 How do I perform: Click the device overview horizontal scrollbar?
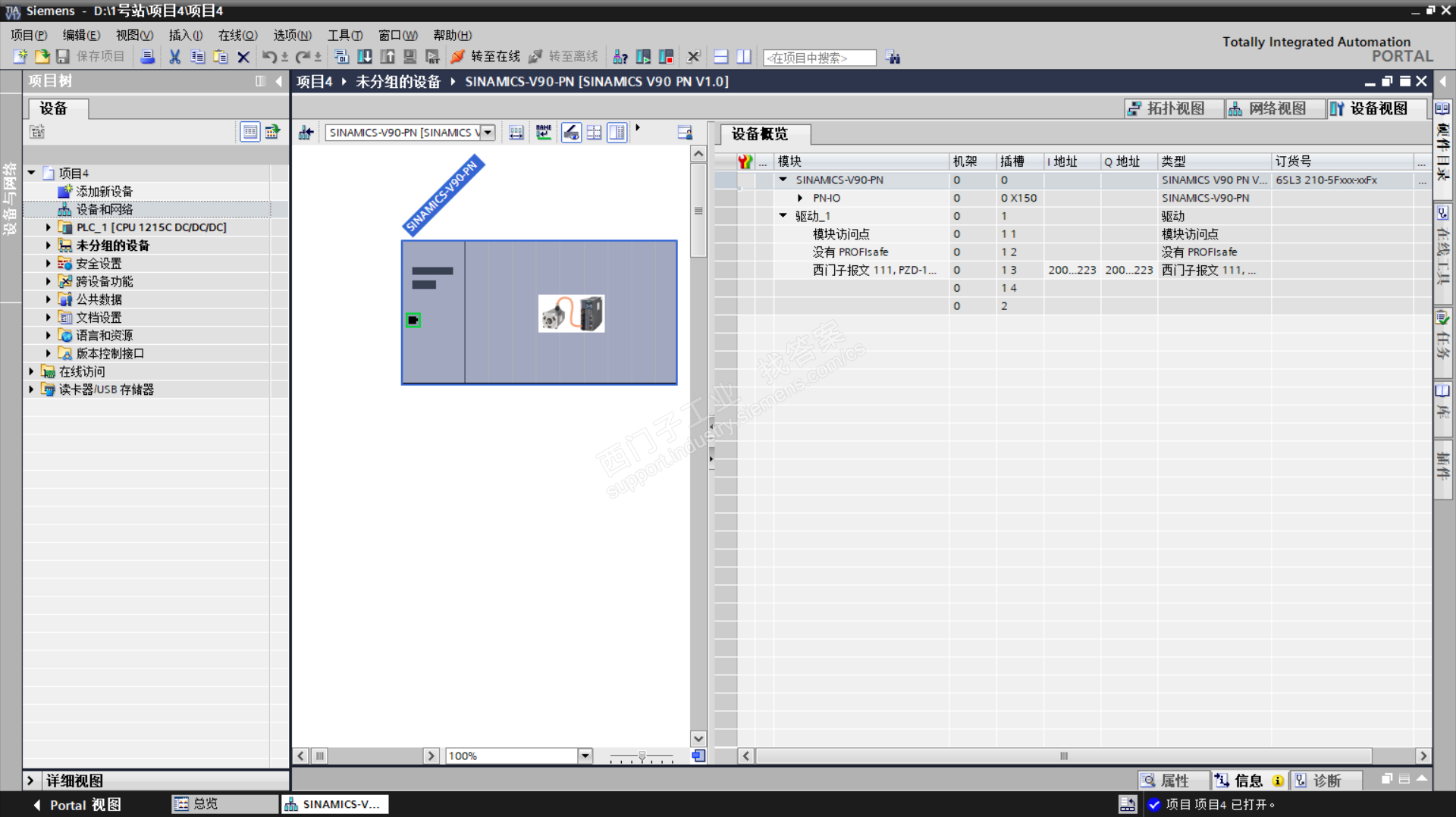click(x=1064, y=756)
